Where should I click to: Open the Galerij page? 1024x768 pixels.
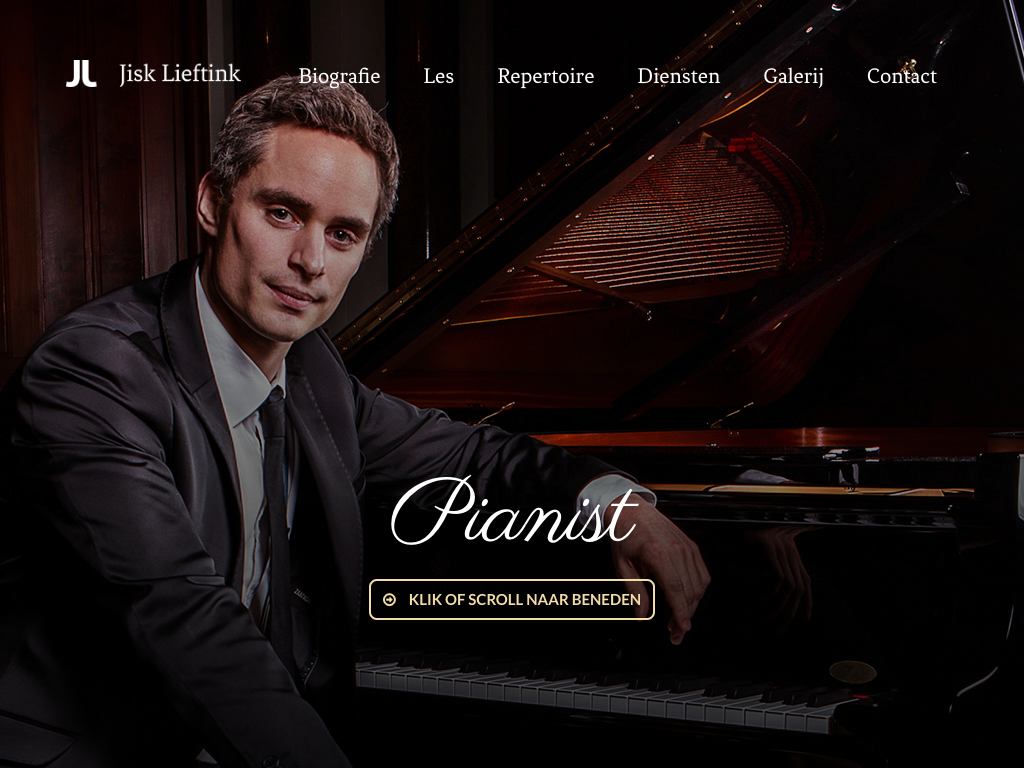(793, 76)
